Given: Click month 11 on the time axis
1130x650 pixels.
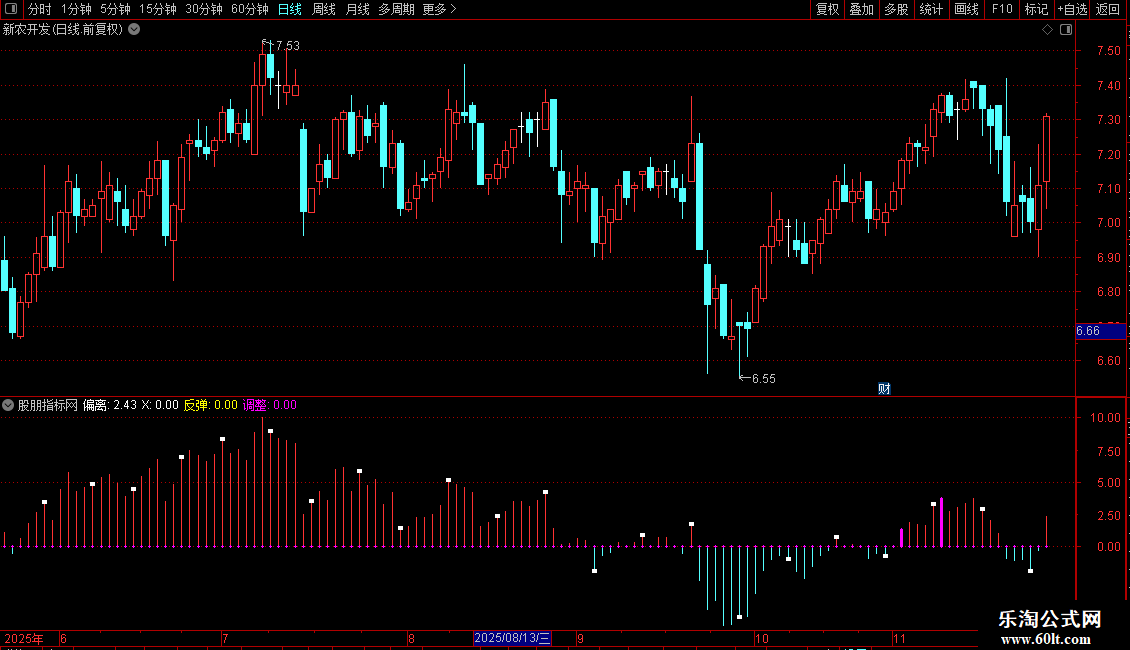Looking at the screenshot, I should tap(899, 638).
